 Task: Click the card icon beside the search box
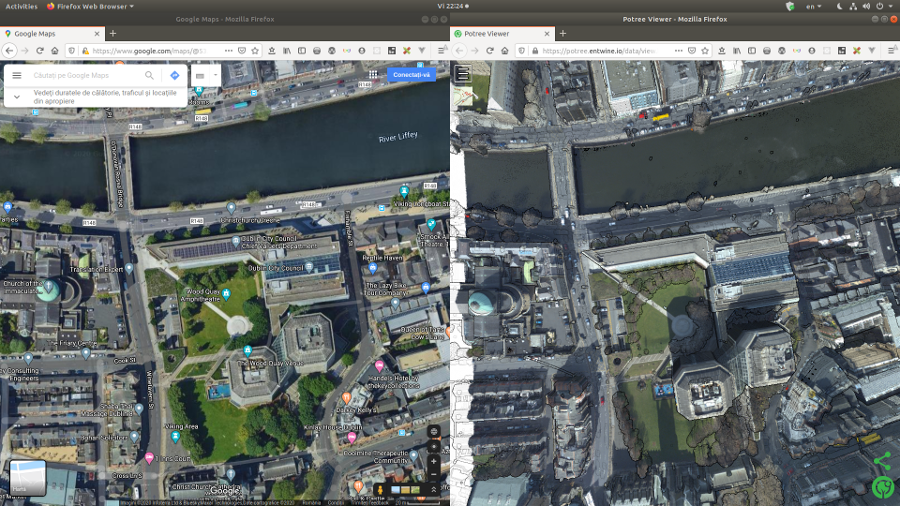pos(200,76)
